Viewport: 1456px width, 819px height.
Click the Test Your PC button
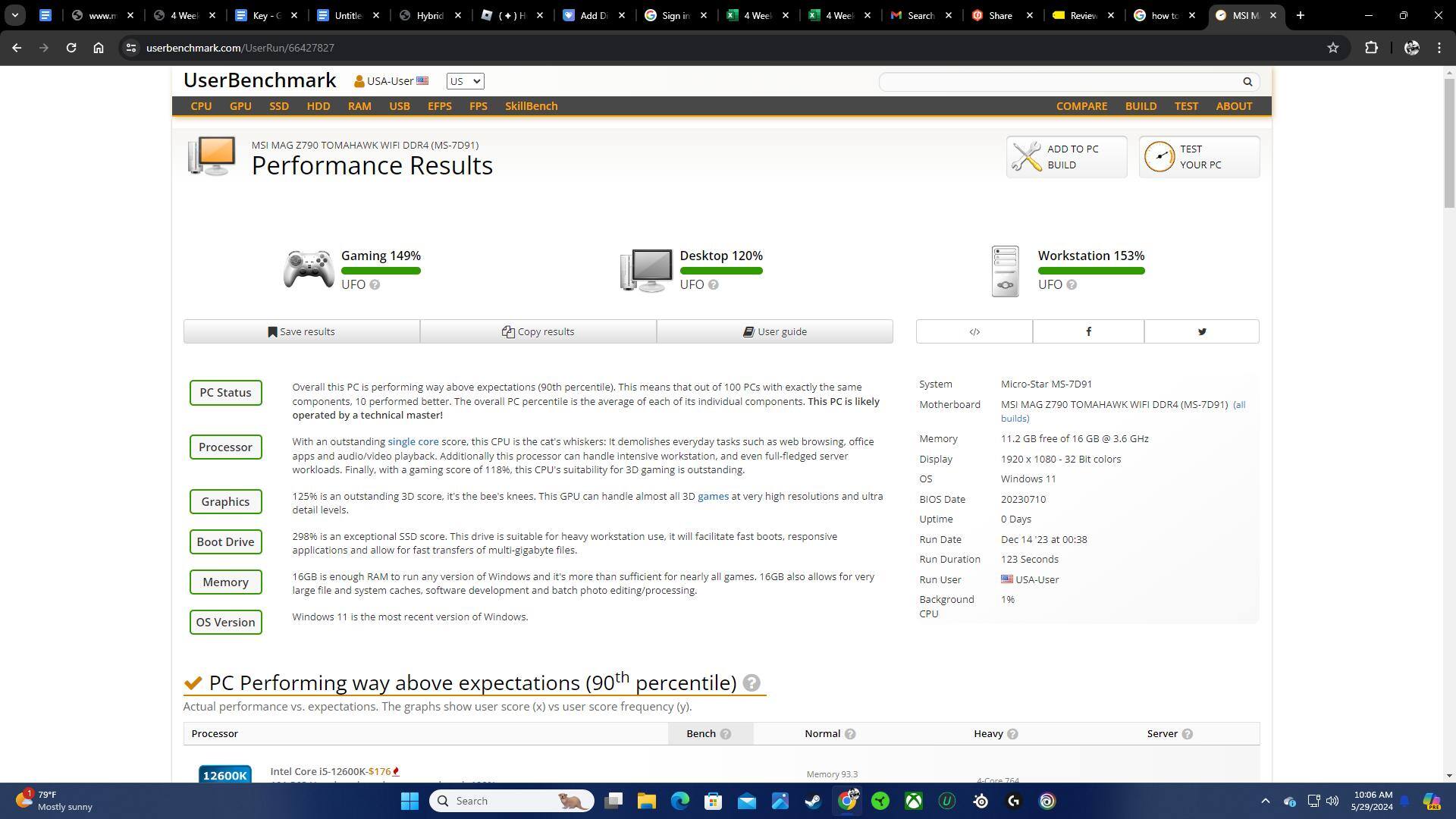click(x=1199, y=157)
